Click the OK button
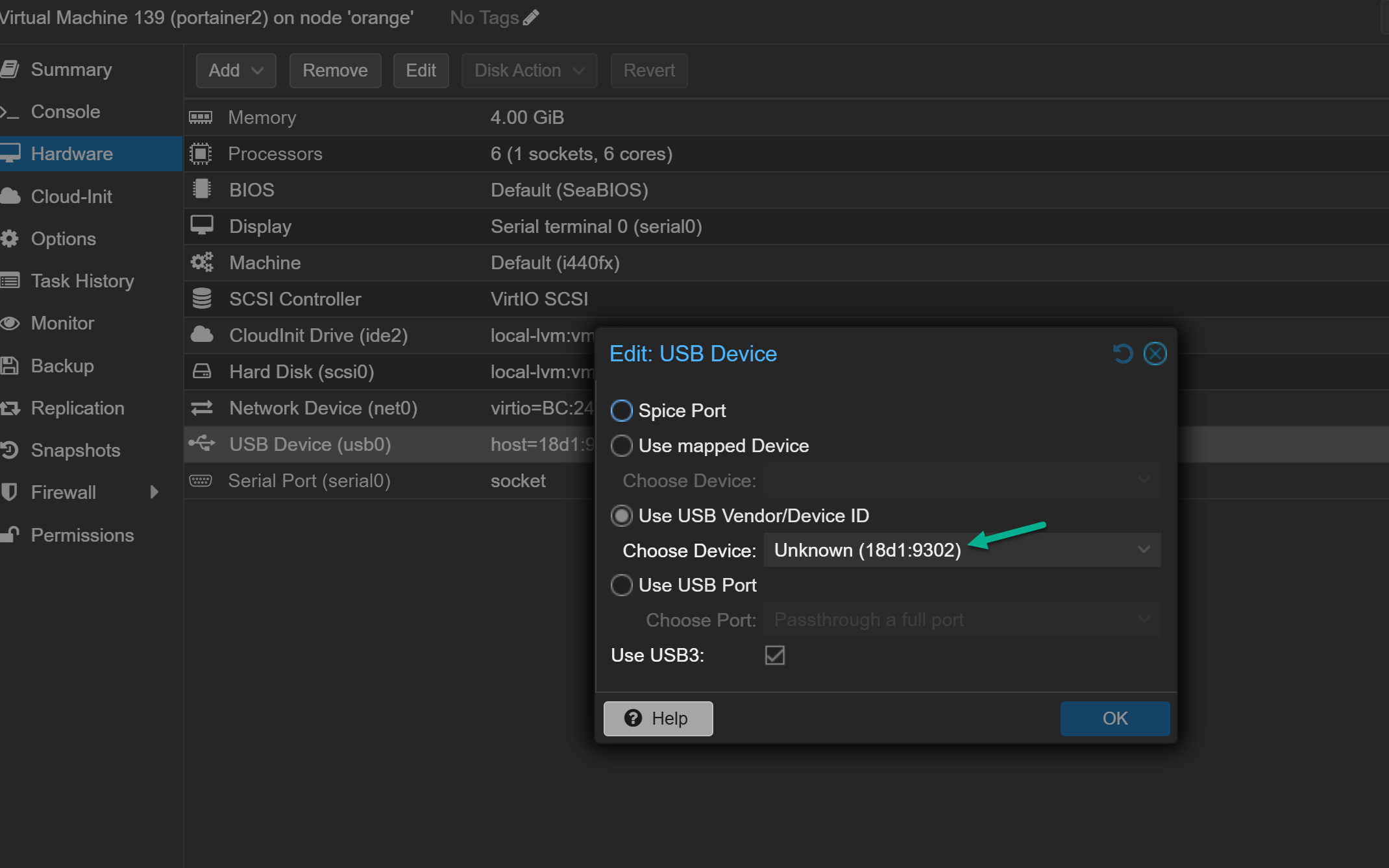Viewport: 1389px width, 868px height. (1115, 718)
